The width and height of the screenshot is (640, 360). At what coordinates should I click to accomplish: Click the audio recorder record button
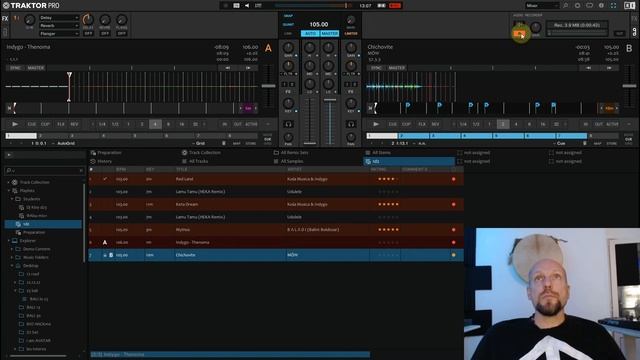[520, 34]
